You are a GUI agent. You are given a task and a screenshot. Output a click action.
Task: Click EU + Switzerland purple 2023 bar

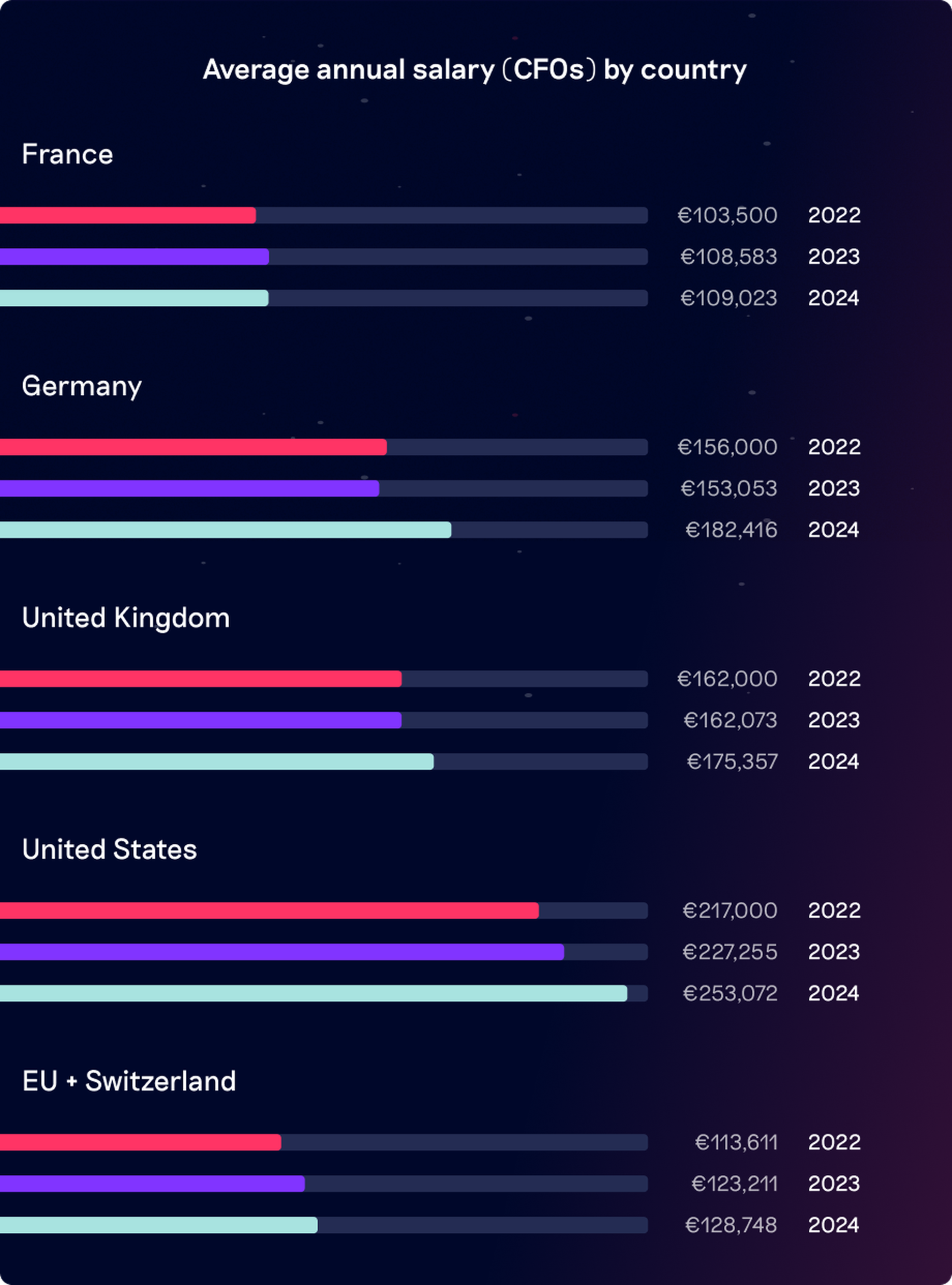[152, 1184]
